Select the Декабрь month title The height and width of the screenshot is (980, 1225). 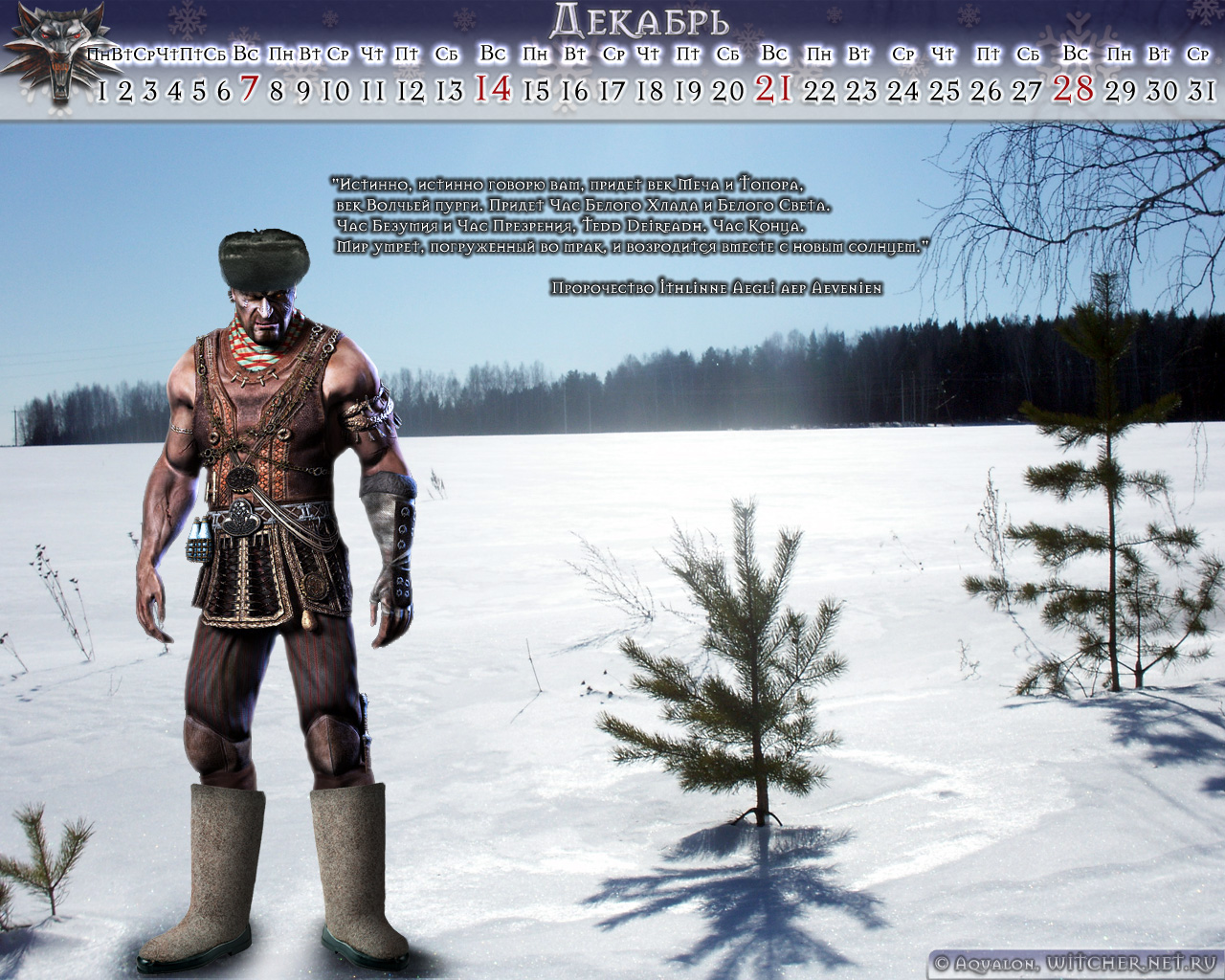641,19
